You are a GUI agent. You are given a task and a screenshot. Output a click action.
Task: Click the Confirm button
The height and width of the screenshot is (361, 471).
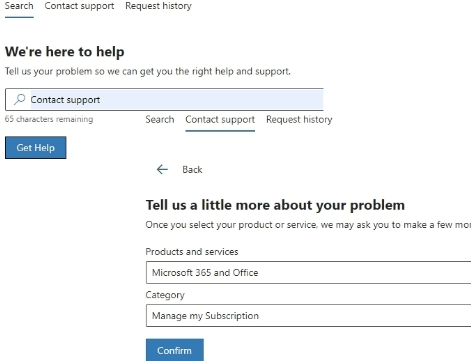[x=175, y=350]
